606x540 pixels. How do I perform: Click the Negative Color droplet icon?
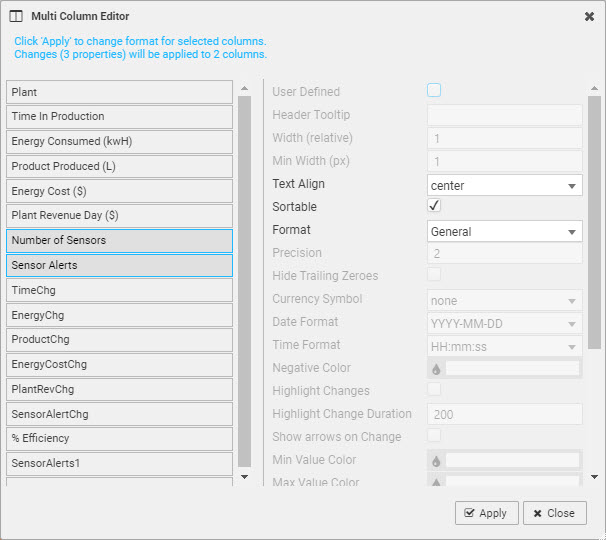(436, 369)
